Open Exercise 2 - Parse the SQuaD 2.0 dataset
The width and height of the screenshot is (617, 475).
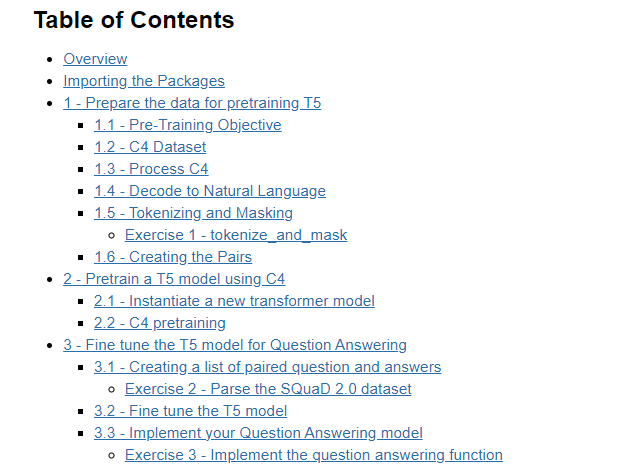point(268,389)
